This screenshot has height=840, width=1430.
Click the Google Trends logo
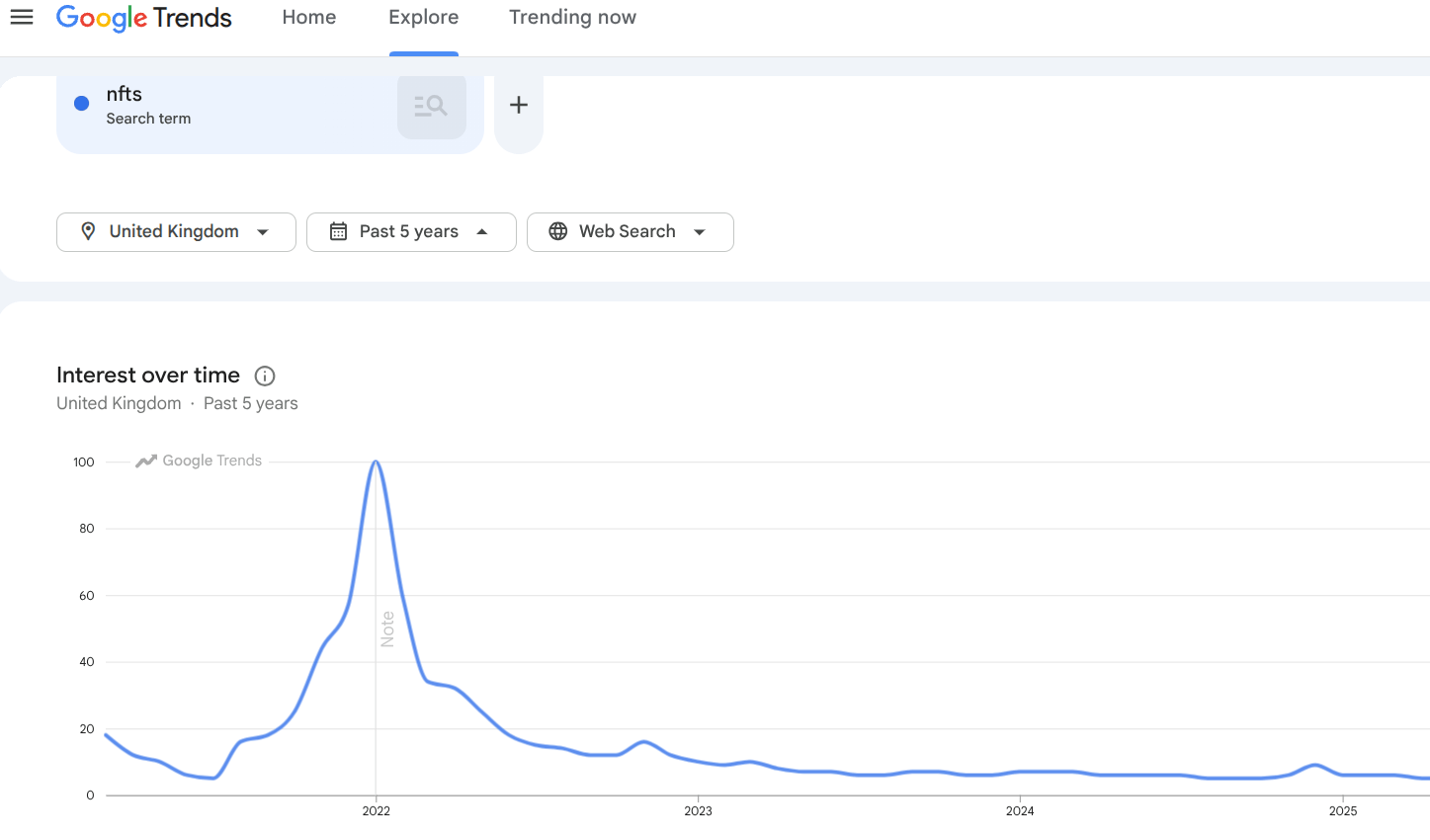[142, 17]
